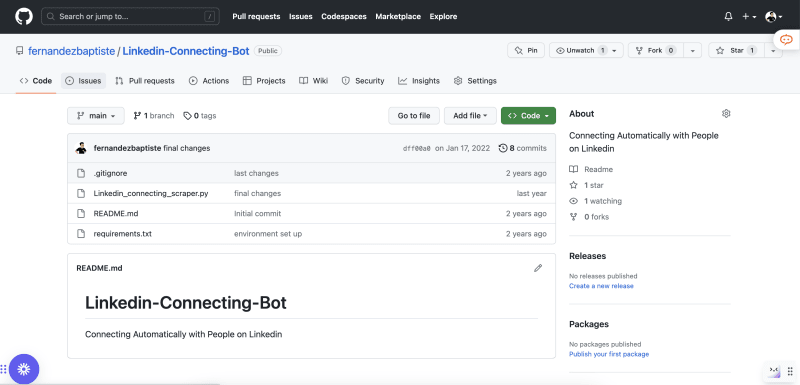Switch to the Wiki tab
800x385 pixels.
coord(314,81)
